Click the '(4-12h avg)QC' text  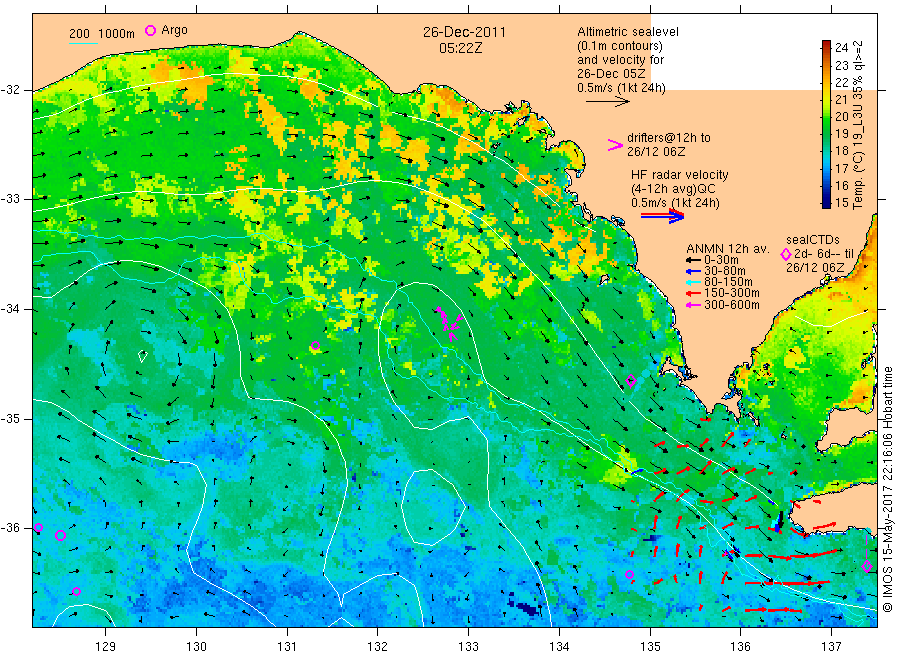(x=673, y=189)
